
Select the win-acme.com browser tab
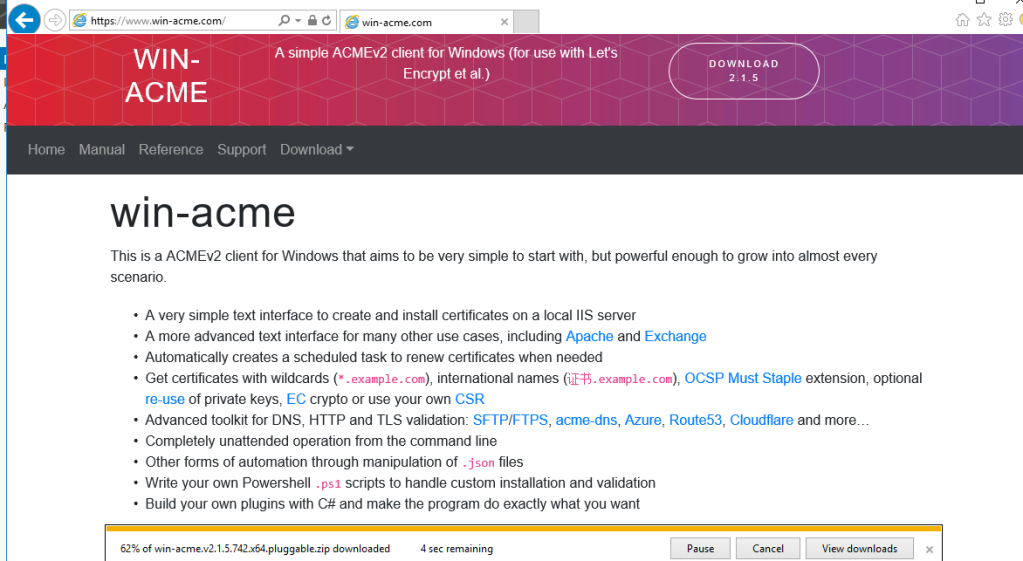point(426,22)
